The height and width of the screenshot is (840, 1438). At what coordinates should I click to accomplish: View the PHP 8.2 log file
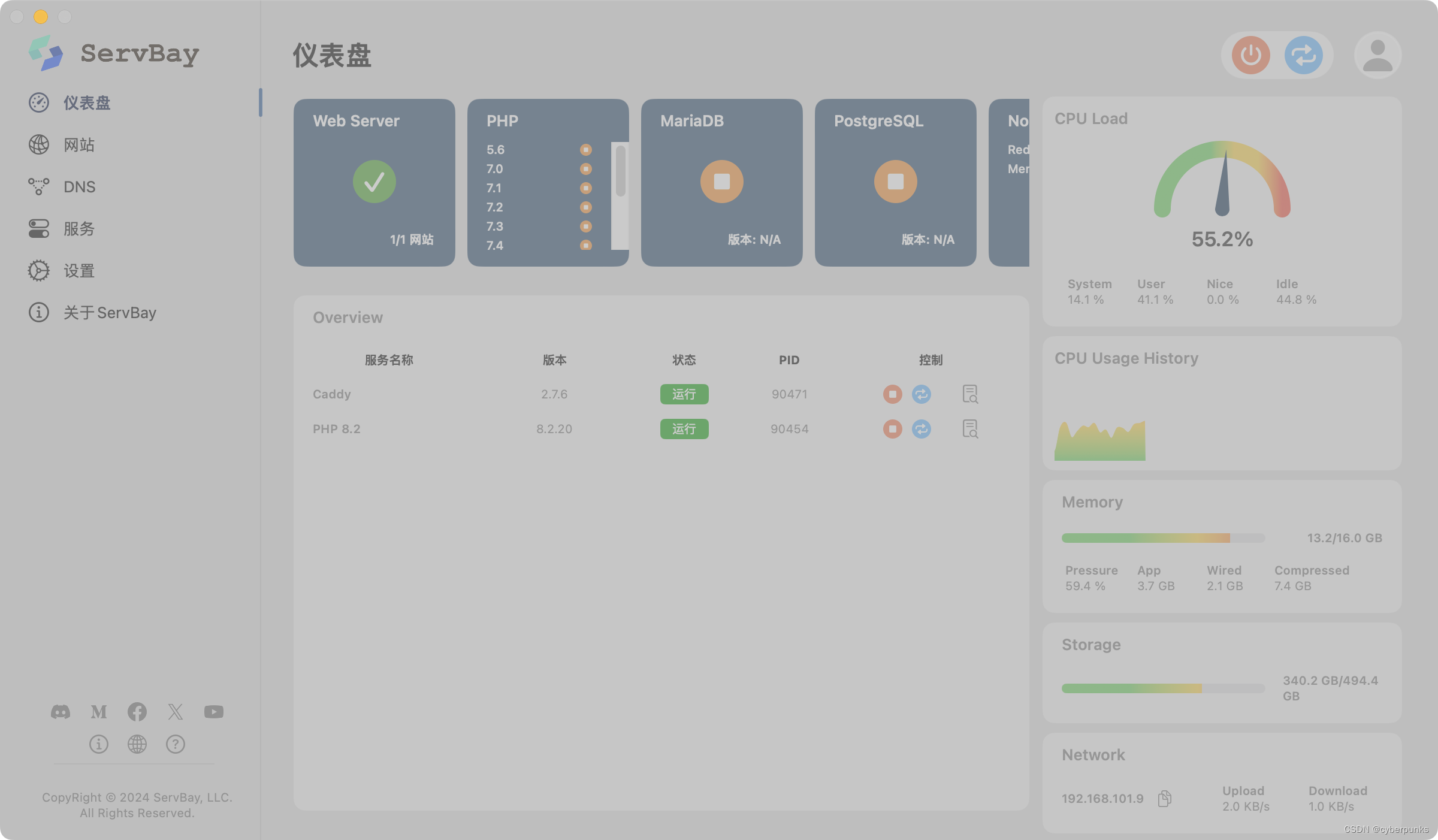click(970, 429)
